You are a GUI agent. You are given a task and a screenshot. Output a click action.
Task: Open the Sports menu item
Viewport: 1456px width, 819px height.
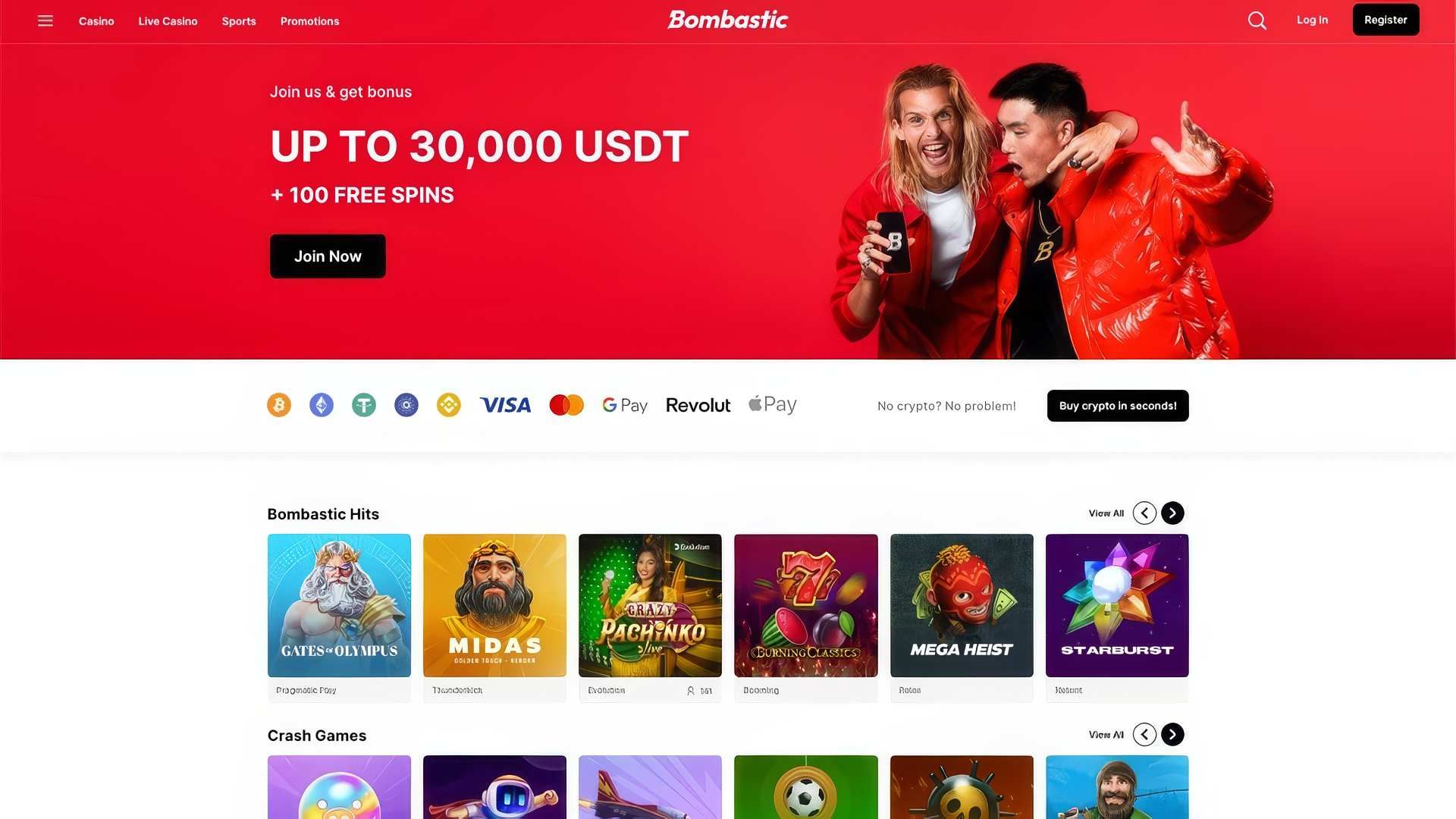coord(239,21)
